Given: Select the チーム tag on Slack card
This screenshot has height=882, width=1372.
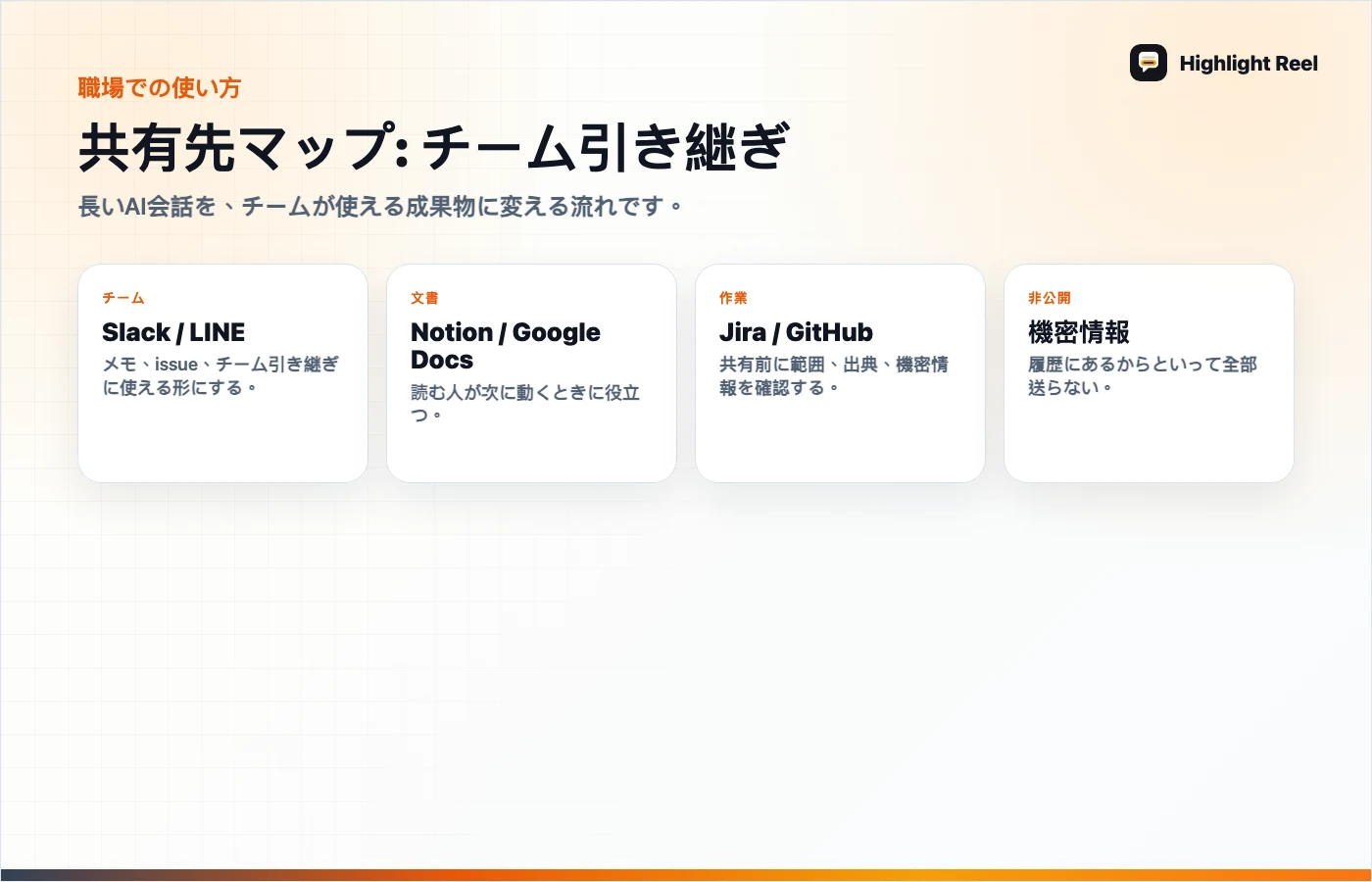Looking at the screenshot, I should pyautogui.click(x=123, y=298).
